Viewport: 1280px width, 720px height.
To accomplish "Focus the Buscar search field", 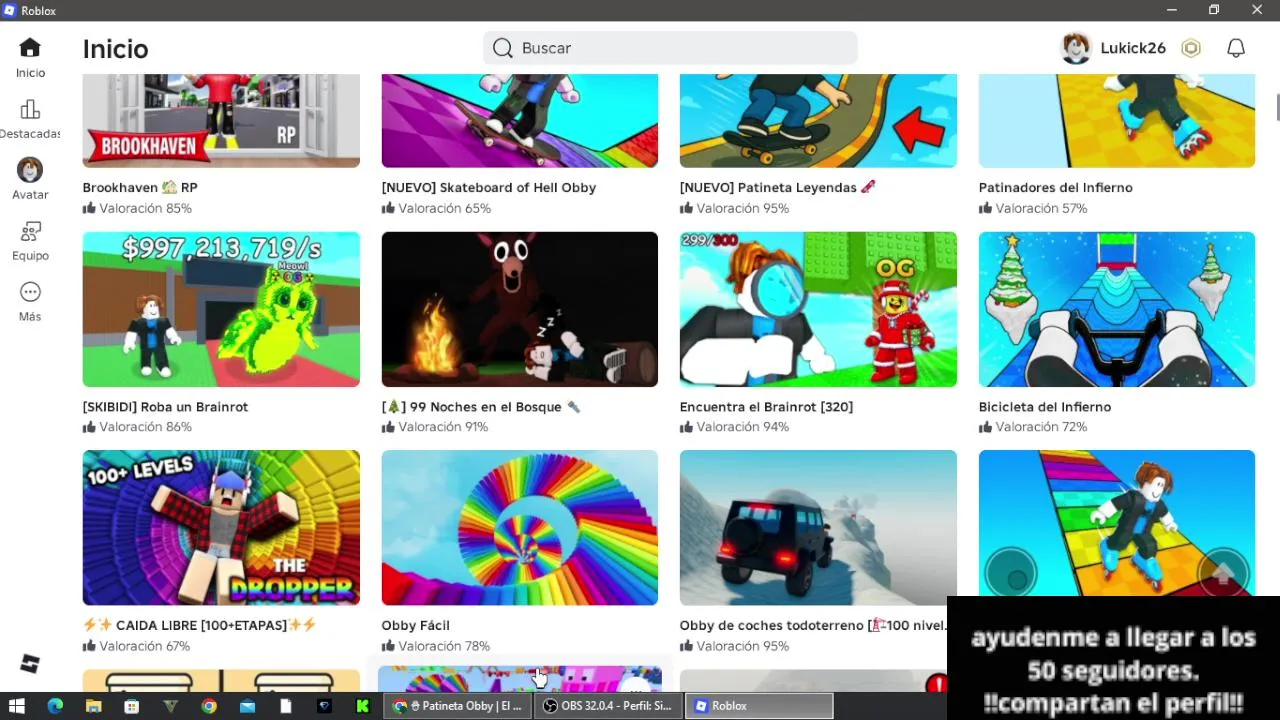I will click(x=670, y=48).
